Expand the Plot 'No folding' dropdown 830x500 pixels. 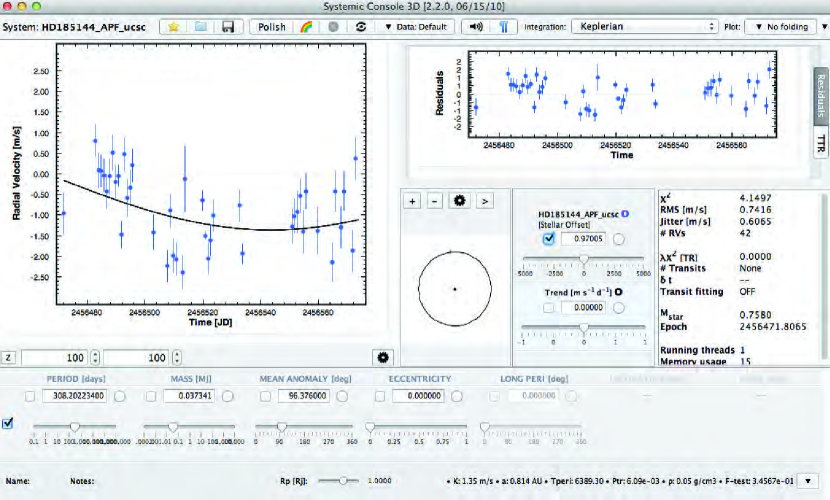(782, 27)
